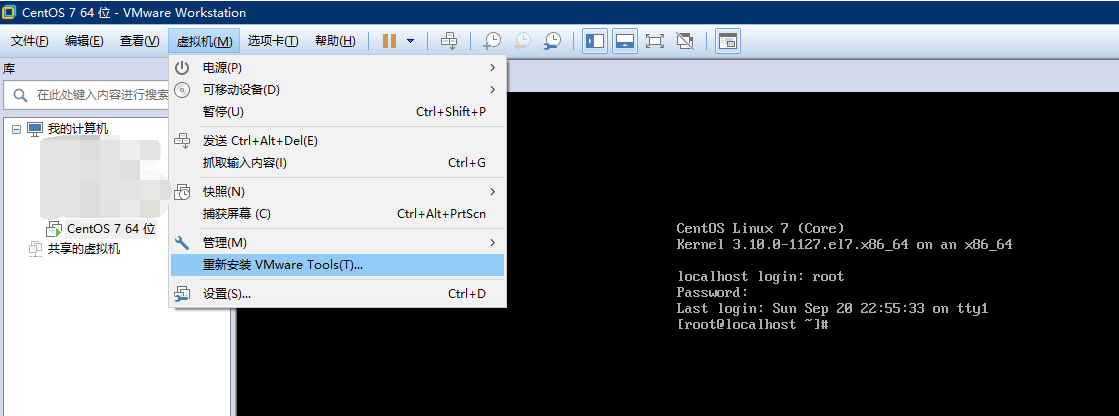
Task: Open the 查看(V) menu
Action: [139, 41]
